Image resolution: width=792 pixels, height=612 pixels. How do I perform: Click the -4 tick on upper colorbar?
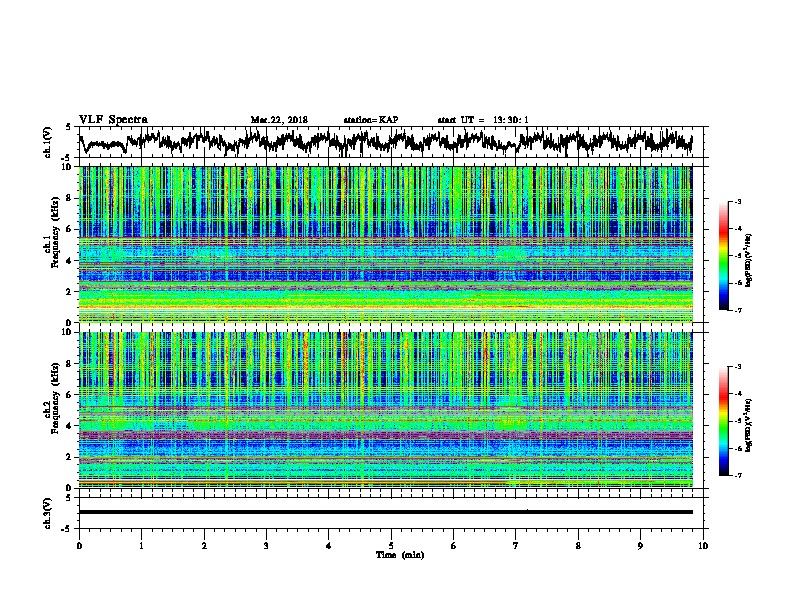[x=737, y=229]
